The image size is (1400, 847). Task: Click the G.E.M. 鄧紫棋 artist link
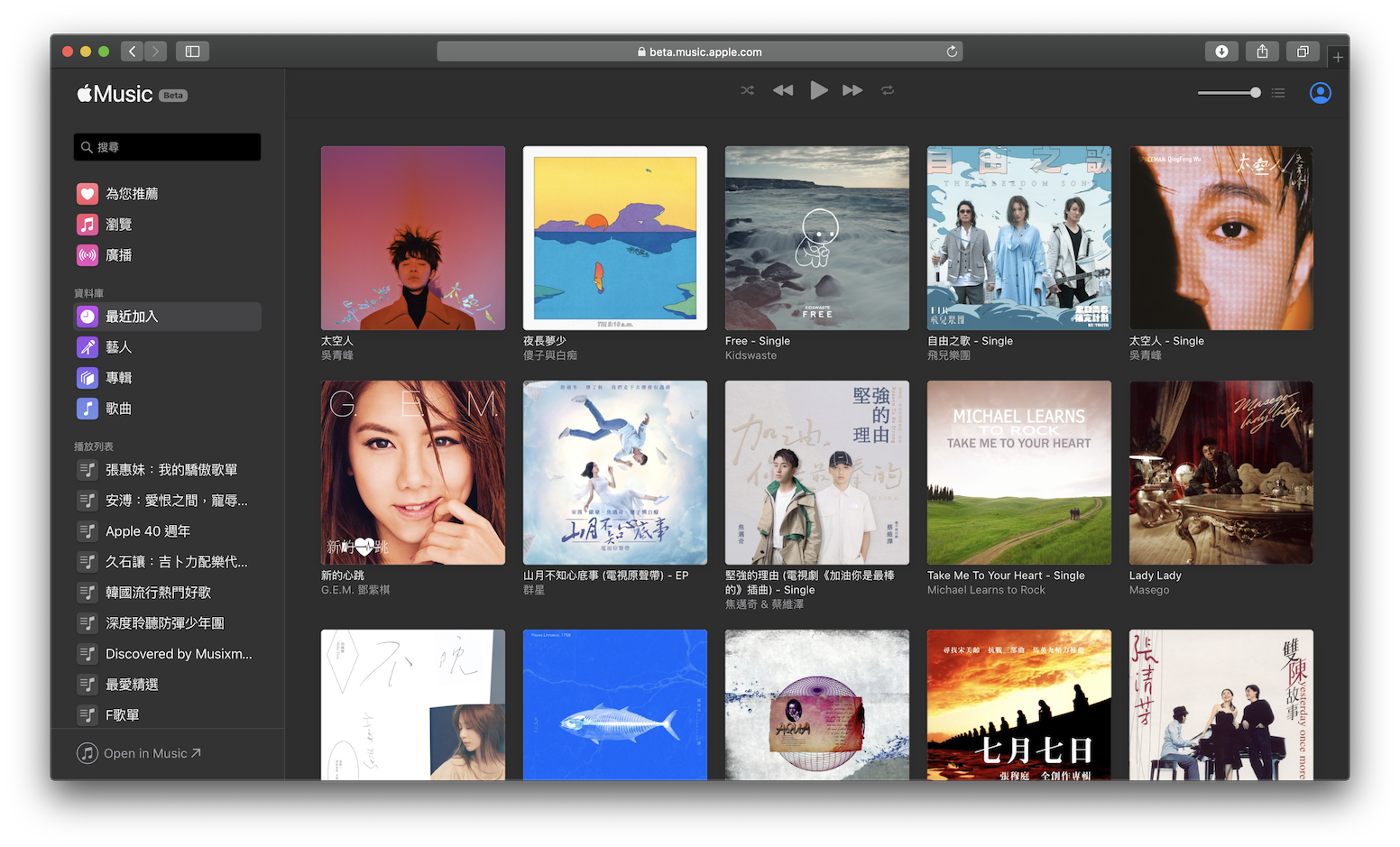click(x=355, y=590)
